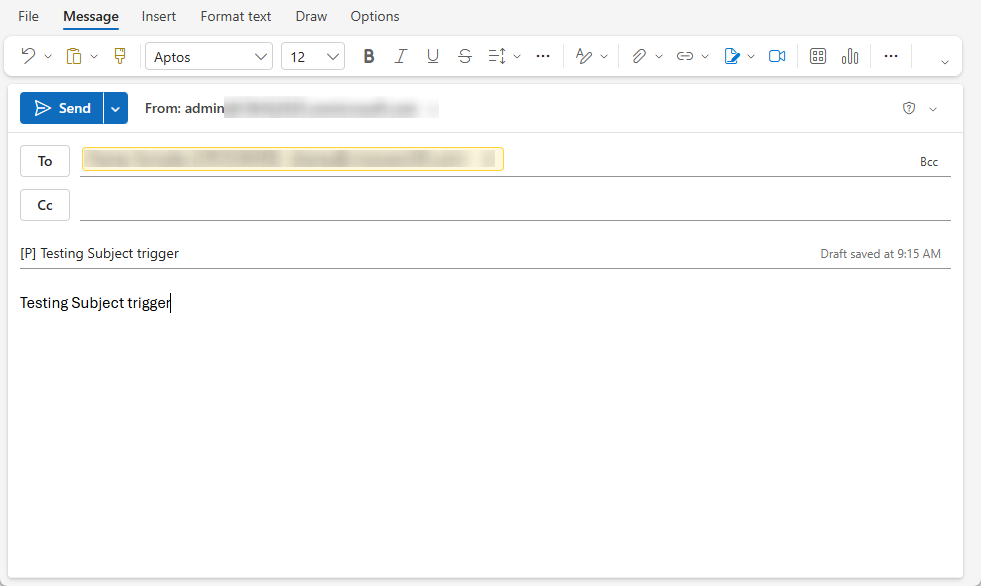The width and height of the screenshot is (981, 586).
Task: Switch to the Insert tab
Action: 159,17
